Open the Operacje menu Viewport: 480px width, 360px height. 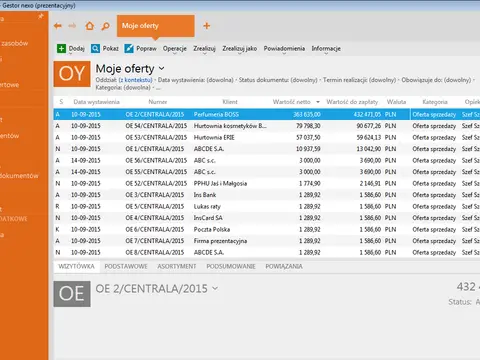pyautogui.click(x=175, y=49)
